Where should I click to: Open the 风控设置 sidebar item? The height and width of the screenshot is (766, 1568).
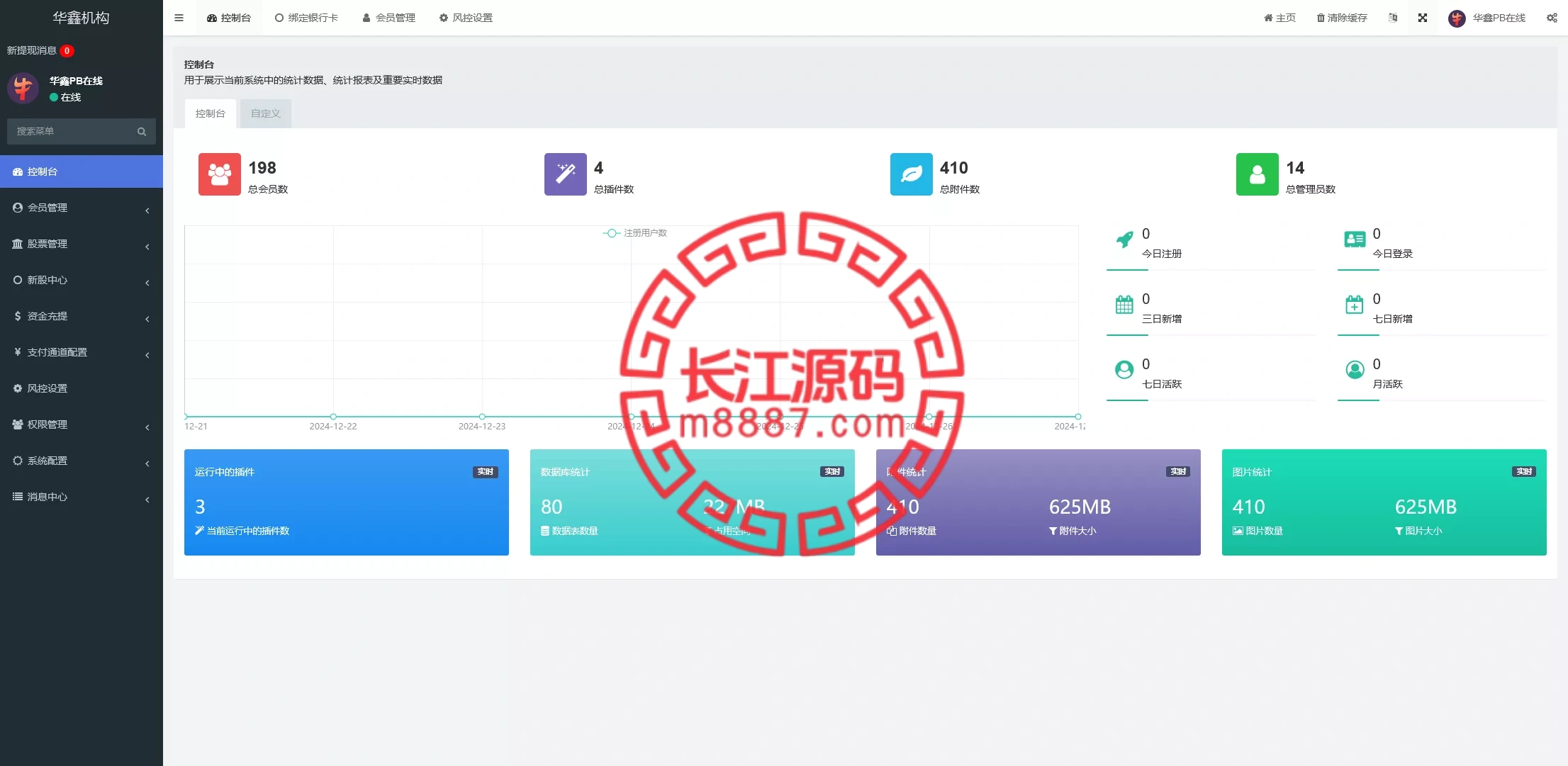(82, 388)
